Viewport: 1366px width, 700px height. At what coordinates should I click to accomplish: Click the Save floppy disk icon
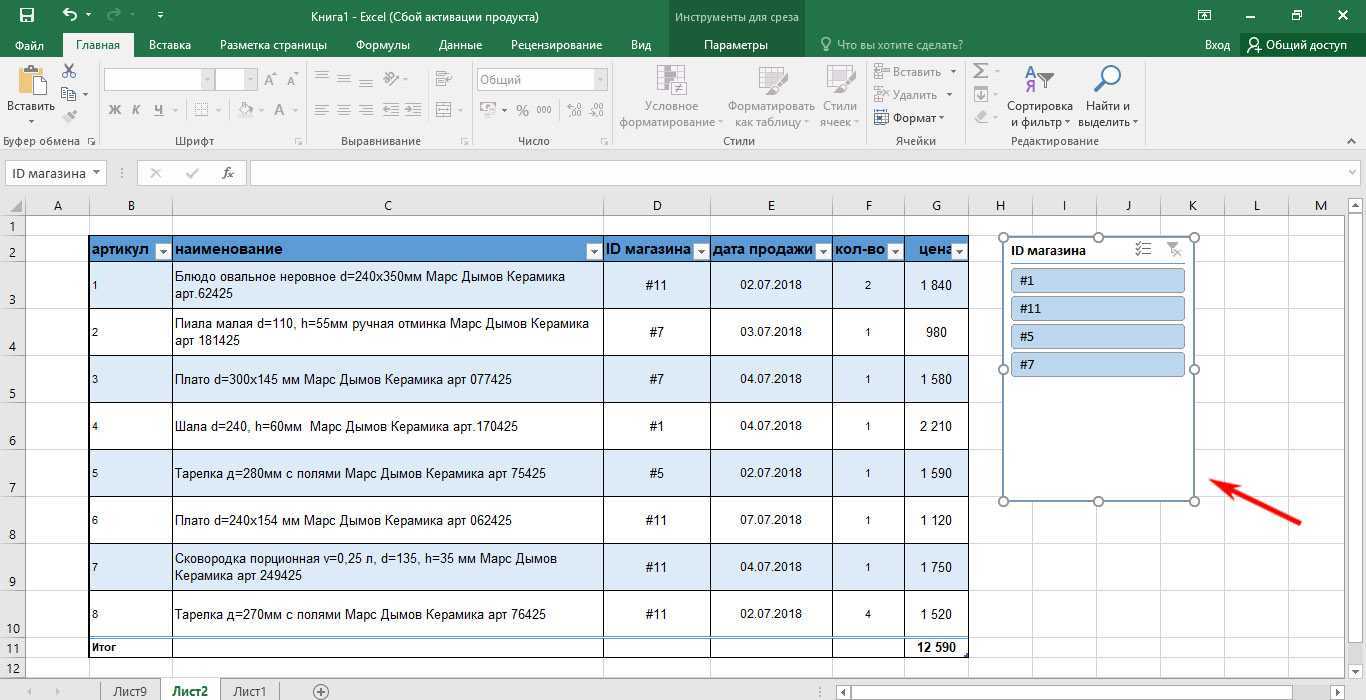[26, 16]
